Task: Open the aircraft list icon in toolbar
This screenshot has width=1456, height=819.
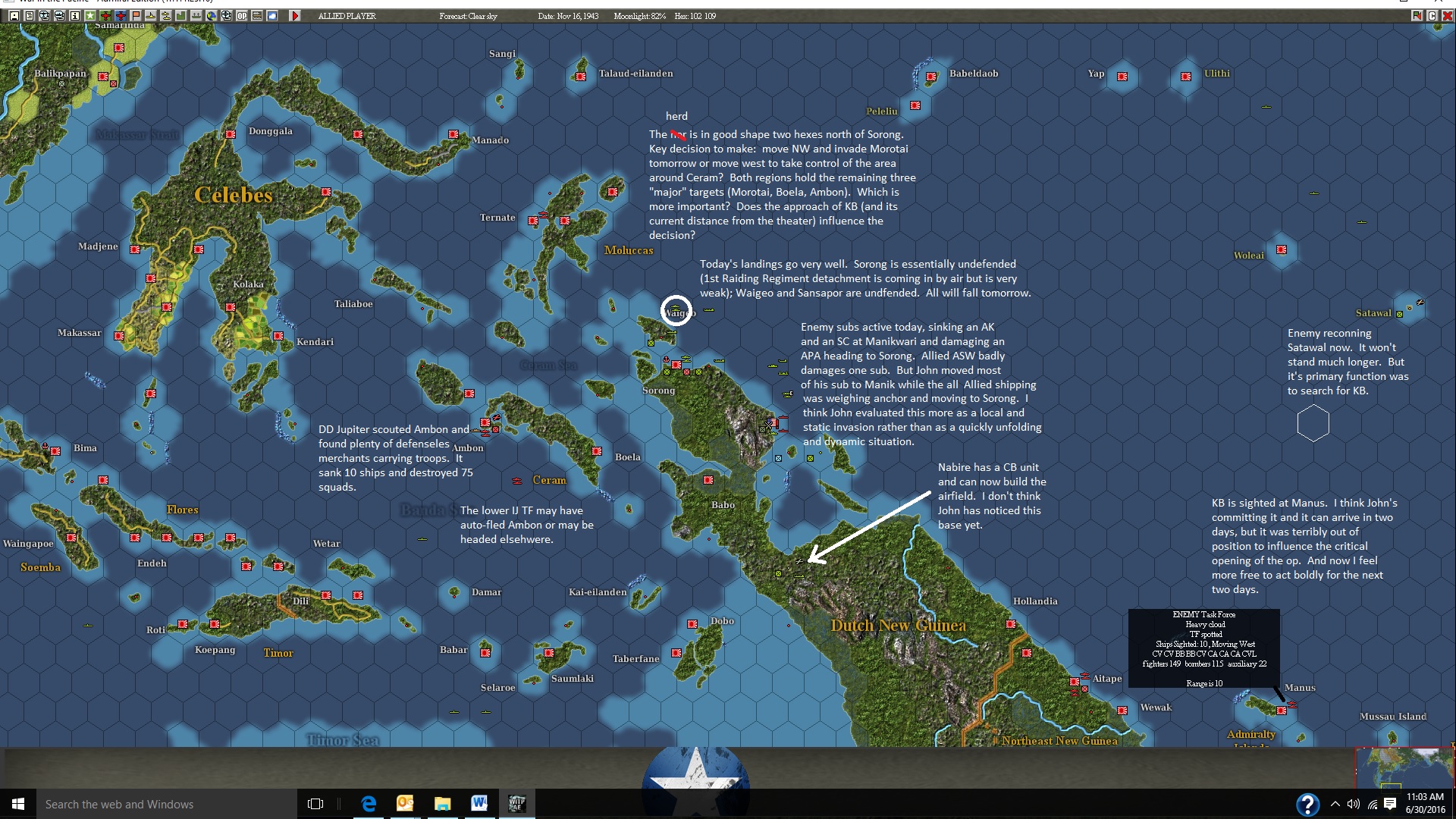Action: pyautogui.click(x=44, y=15)
